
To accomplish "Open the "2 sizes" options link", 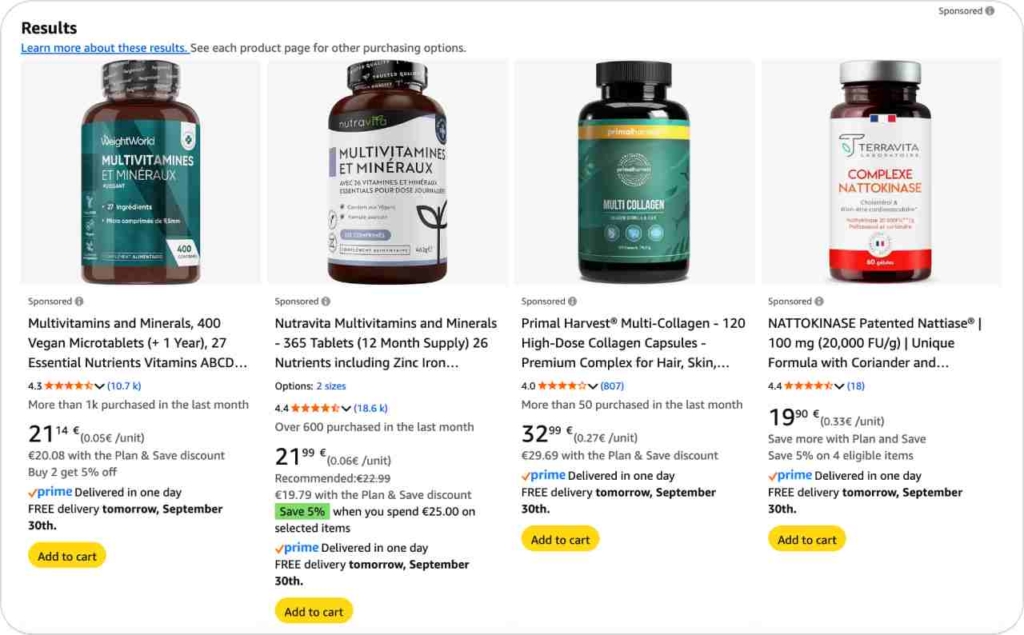I will click(331, 386).
